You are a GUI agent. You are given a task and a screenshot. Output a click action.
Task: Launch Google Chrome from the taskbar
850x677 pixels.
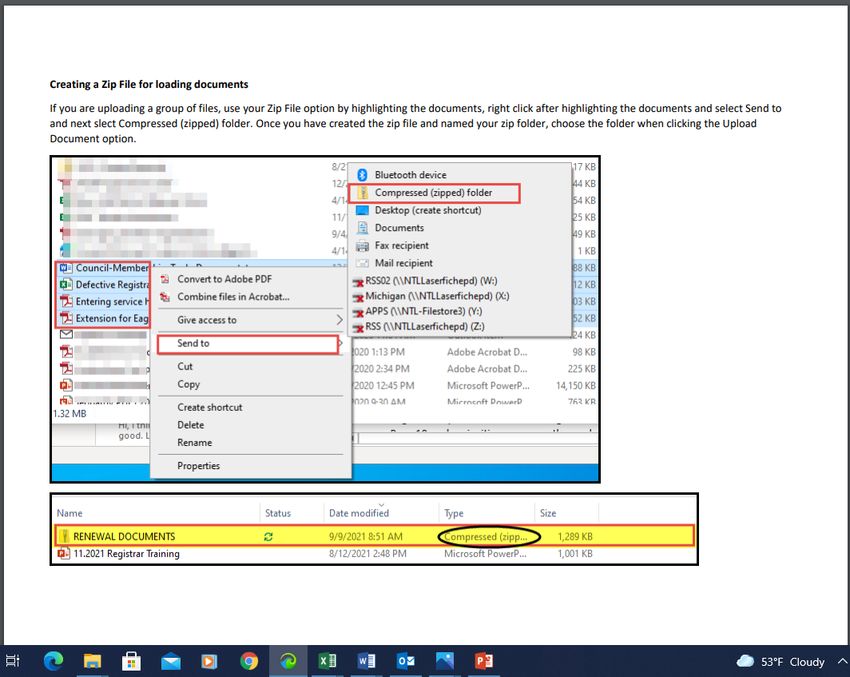[249, 661]
